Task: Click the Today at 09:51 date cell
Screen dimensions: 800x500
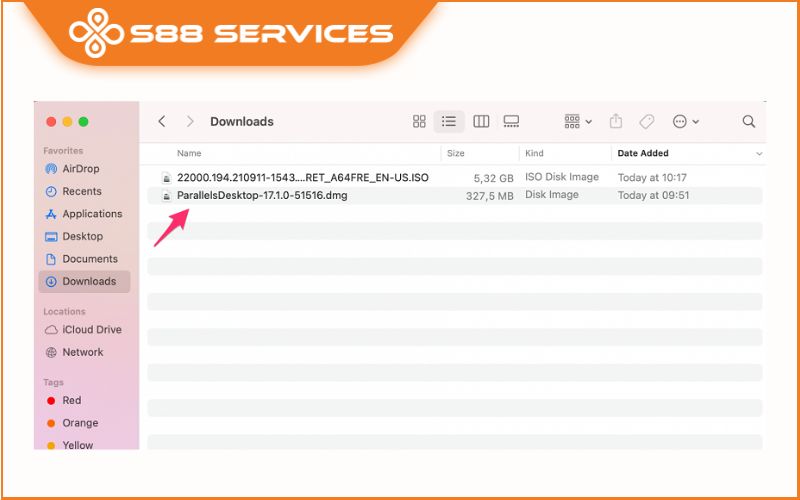Action: 652,195
